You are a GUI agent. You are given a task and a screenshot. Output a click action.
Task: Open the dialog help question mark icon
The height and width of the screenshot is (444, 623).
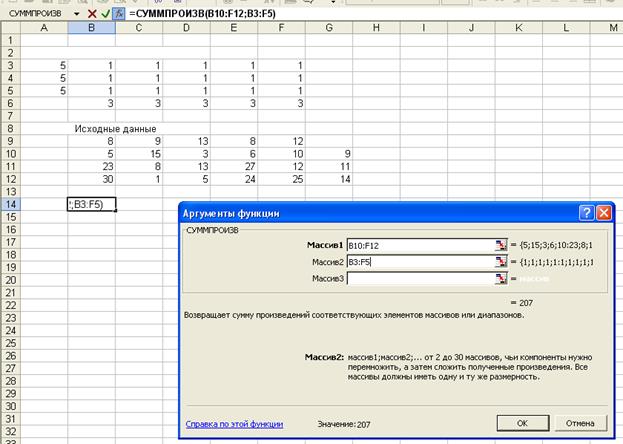[586, 213]
